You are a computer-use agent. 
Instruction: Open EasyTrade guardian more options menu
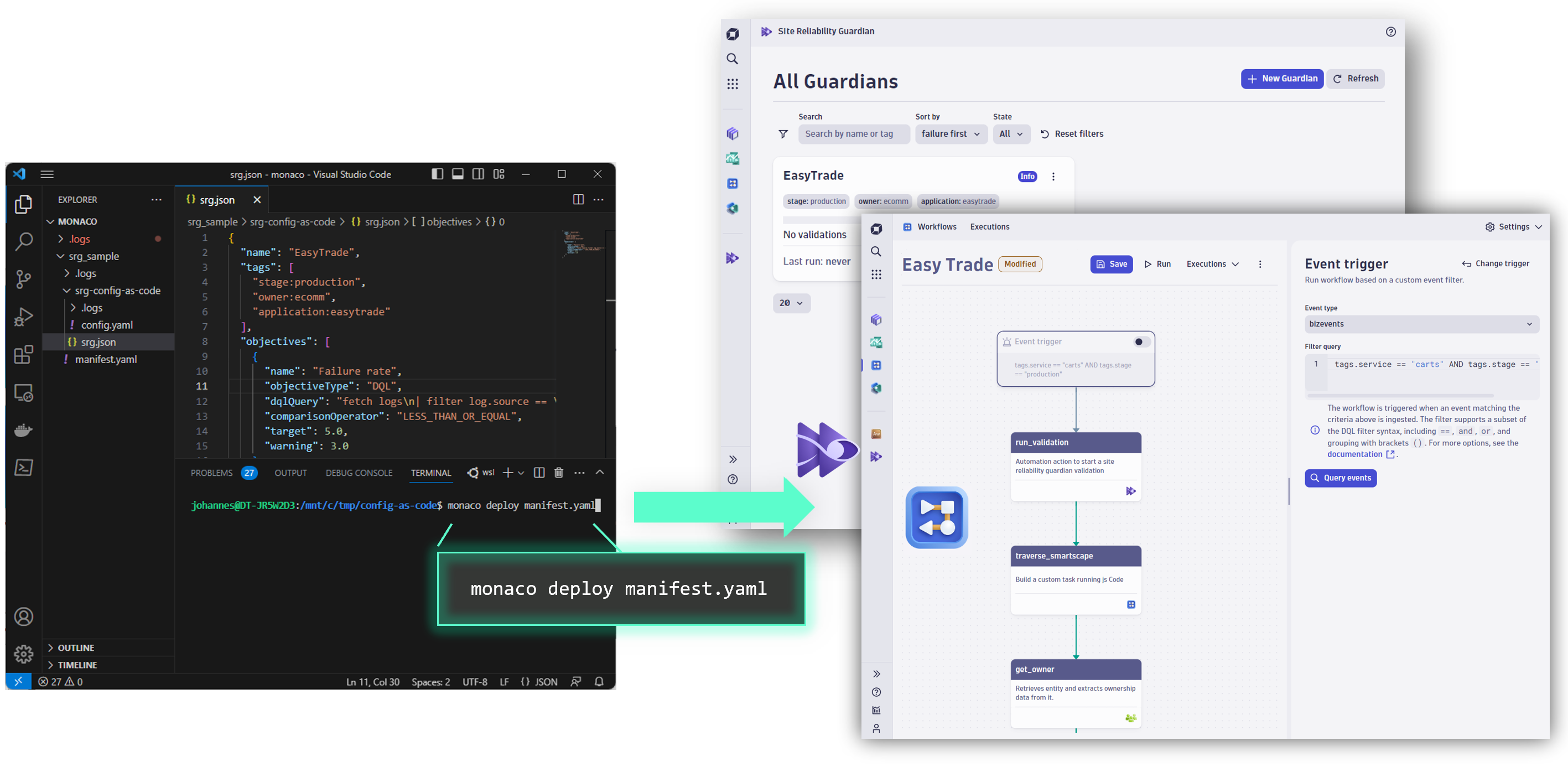click(x=1053, y=177)
